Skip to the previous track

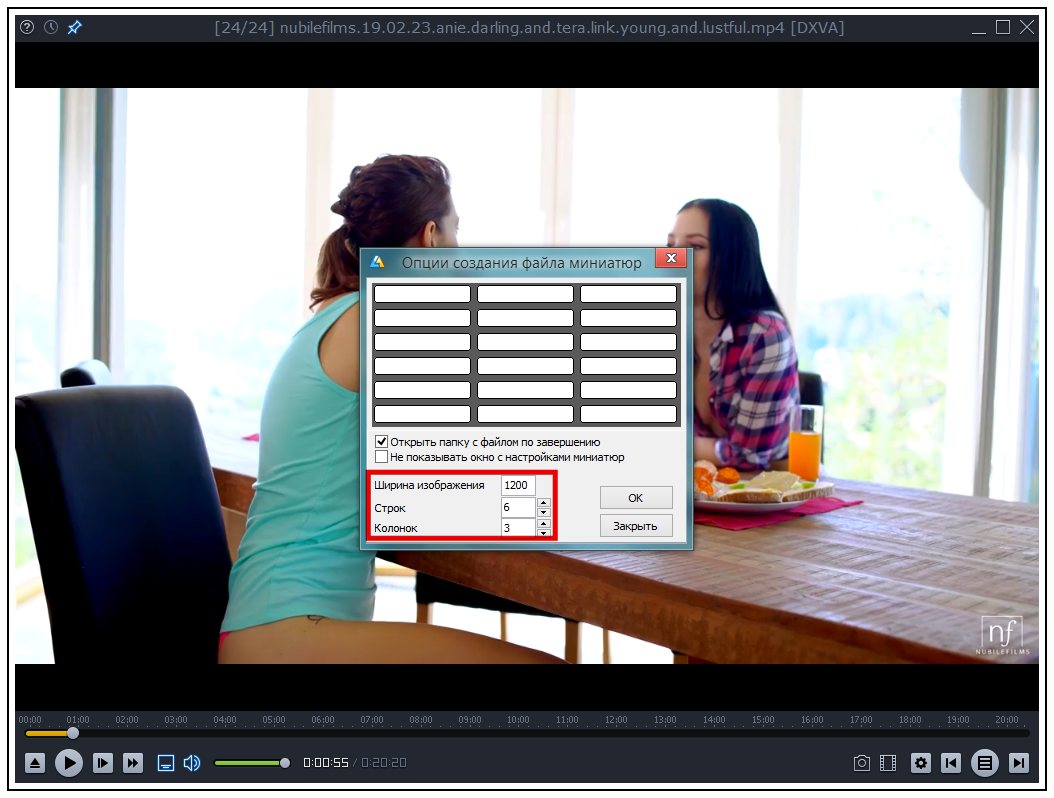click(x=951, y=763)
